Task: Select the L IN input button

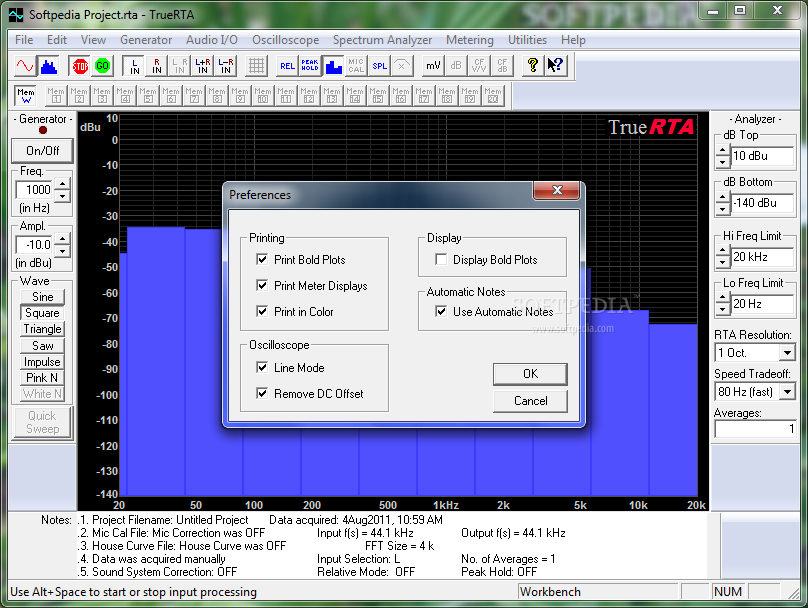Action: tap(134, 65)
